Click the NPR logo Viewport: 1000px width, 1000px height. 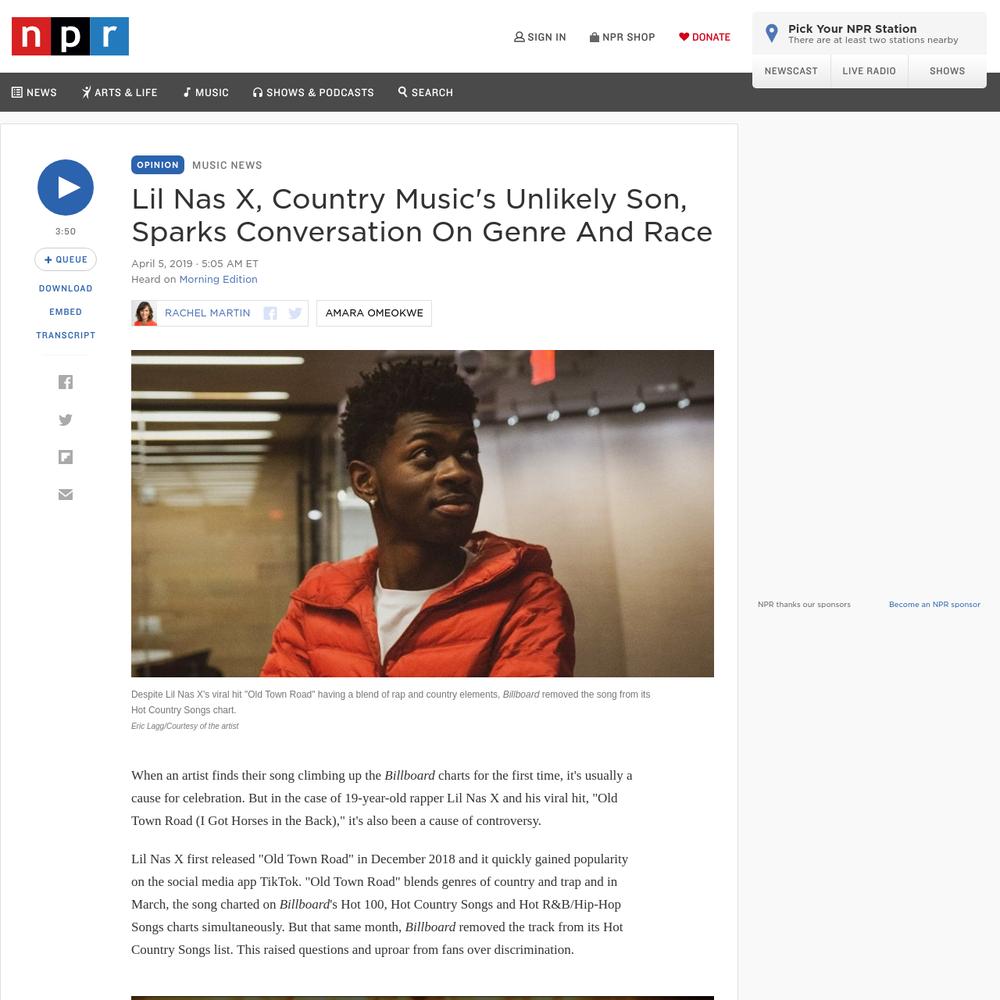point(70,36)
